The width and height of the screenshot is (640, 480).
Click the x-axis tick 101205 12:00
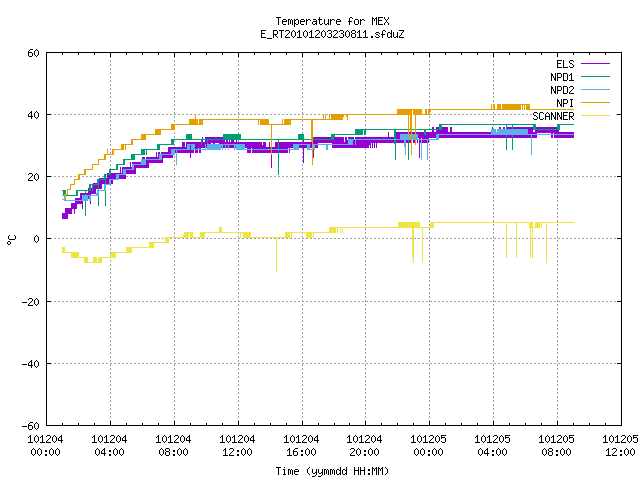point(620,446)
